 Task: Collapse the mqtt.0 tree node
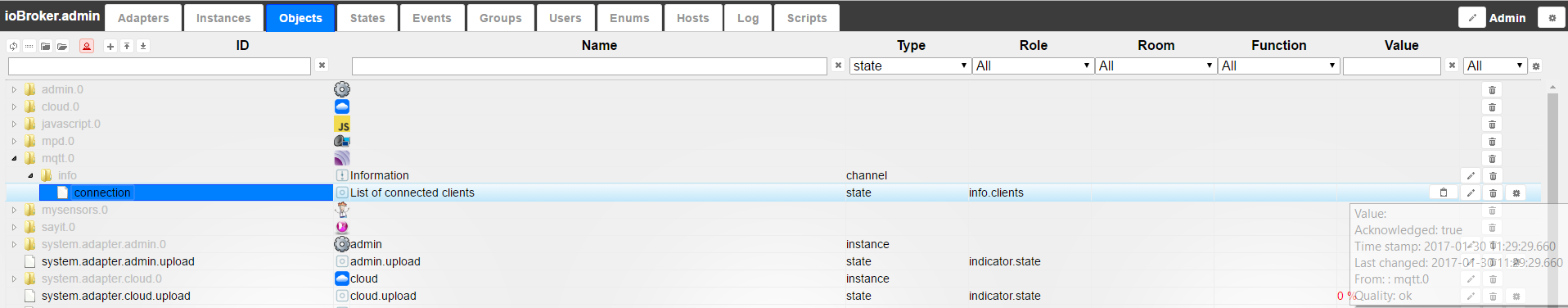(14, 159)
